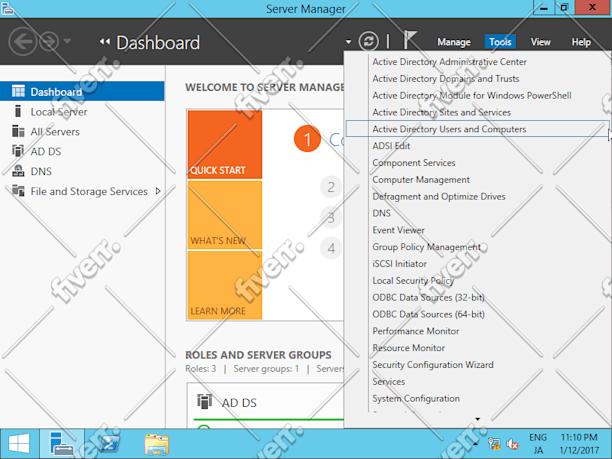Open the navigation history dropdown arrow
The height and width of the screenshot is (459, 612).
(x=67, y=41)
